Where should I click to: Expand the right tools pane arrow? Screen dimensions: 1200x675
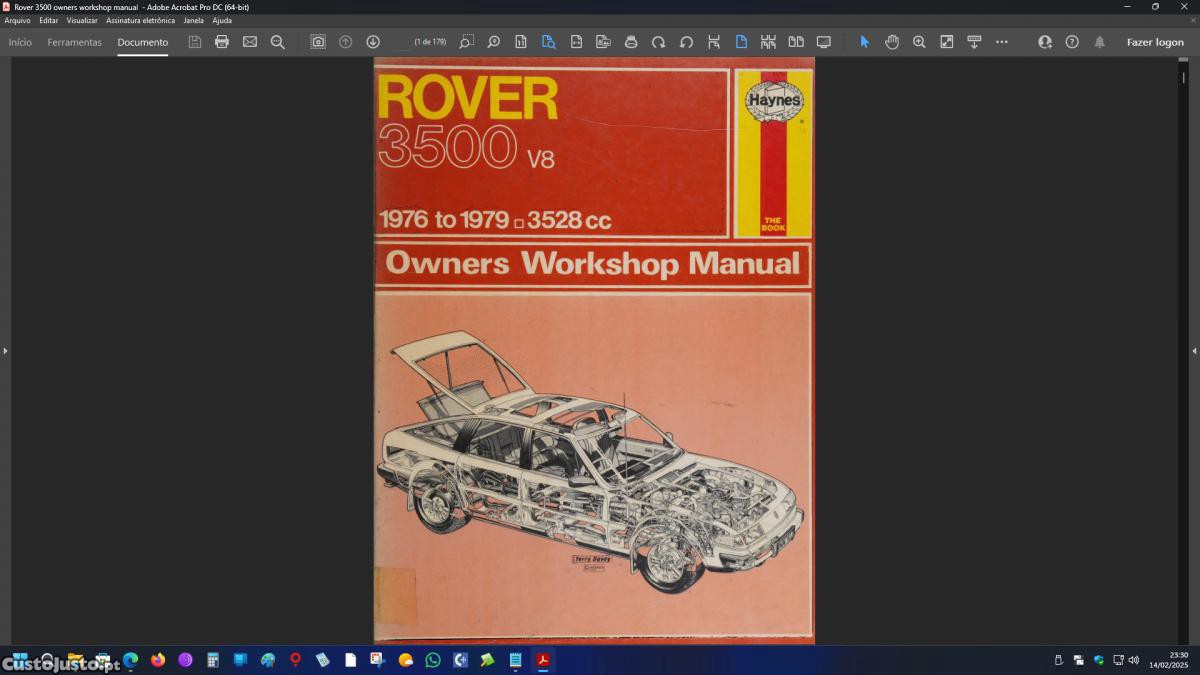pyautogui.click(x=1194, y=351)
